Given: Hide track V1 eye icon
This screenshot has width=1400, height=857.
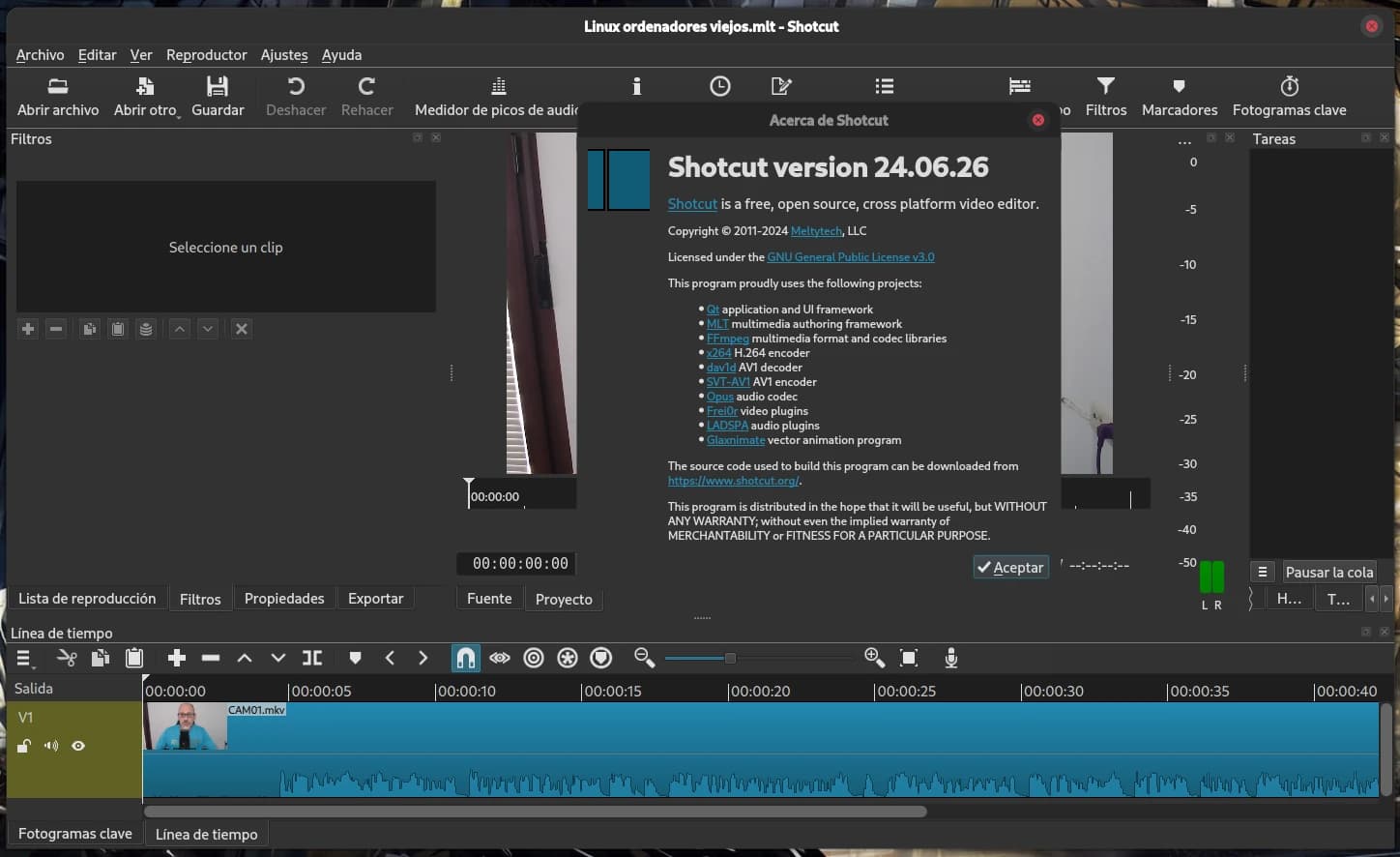Looking at the screenshot, I should coord(78,746).
